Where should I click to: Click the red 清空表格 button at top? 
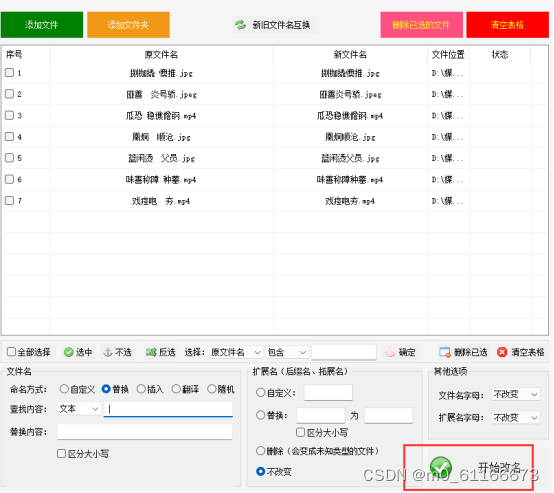(x=507, y=25)
